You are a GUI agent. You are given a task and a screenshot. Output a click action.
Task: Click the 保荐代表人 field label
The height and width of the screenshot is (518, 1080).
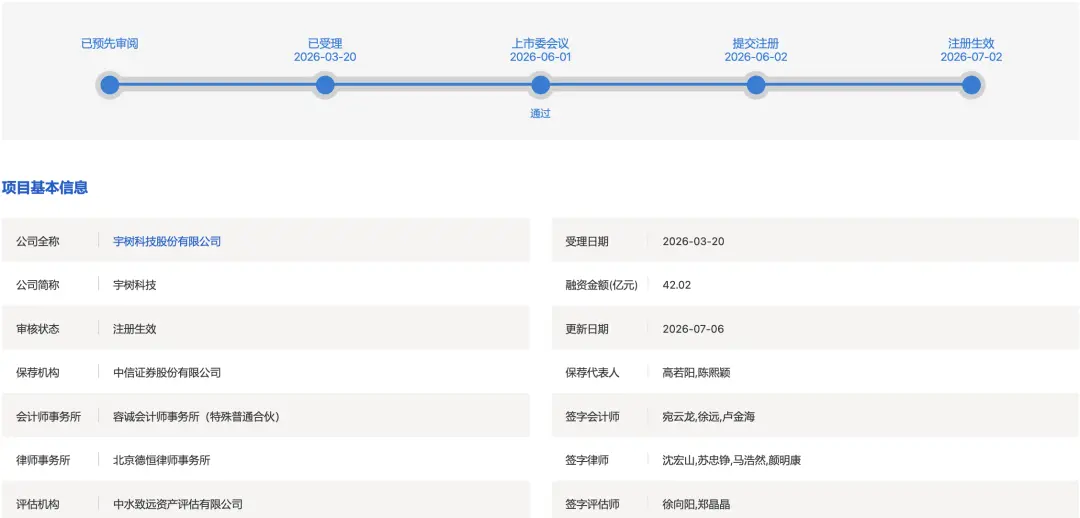[592, 373]
